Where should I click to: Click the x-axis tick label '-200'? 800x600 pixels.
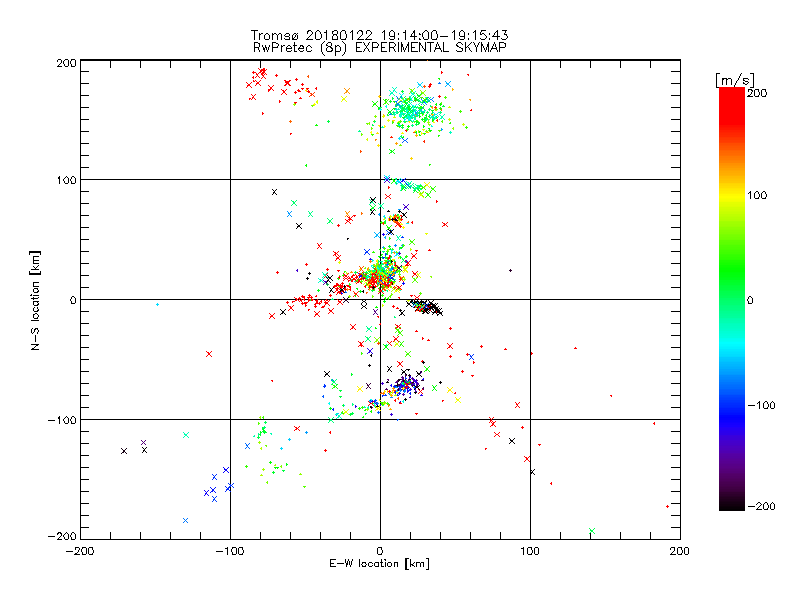point(80,551)
